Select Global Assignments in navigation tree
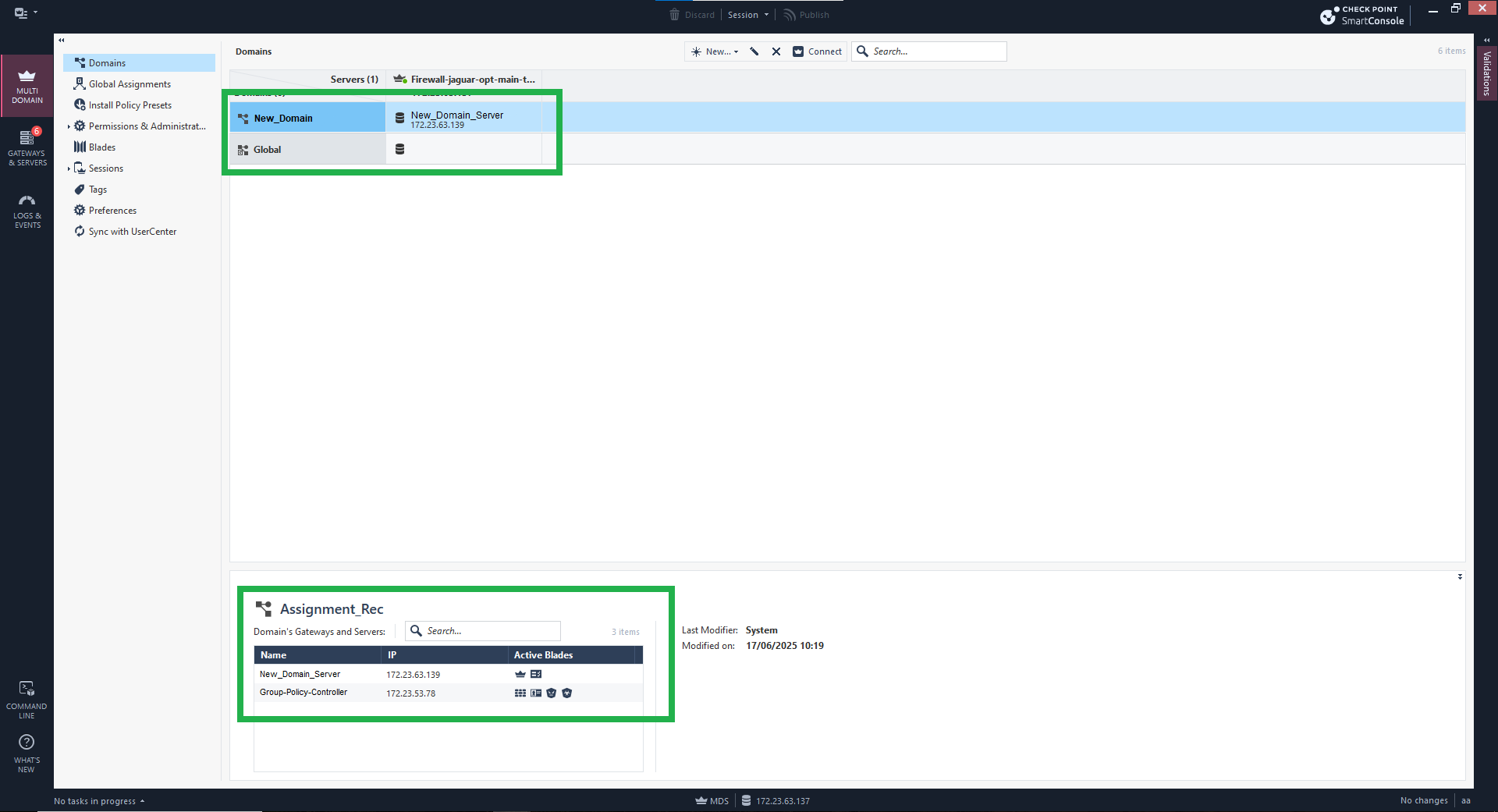 (130, 84)
